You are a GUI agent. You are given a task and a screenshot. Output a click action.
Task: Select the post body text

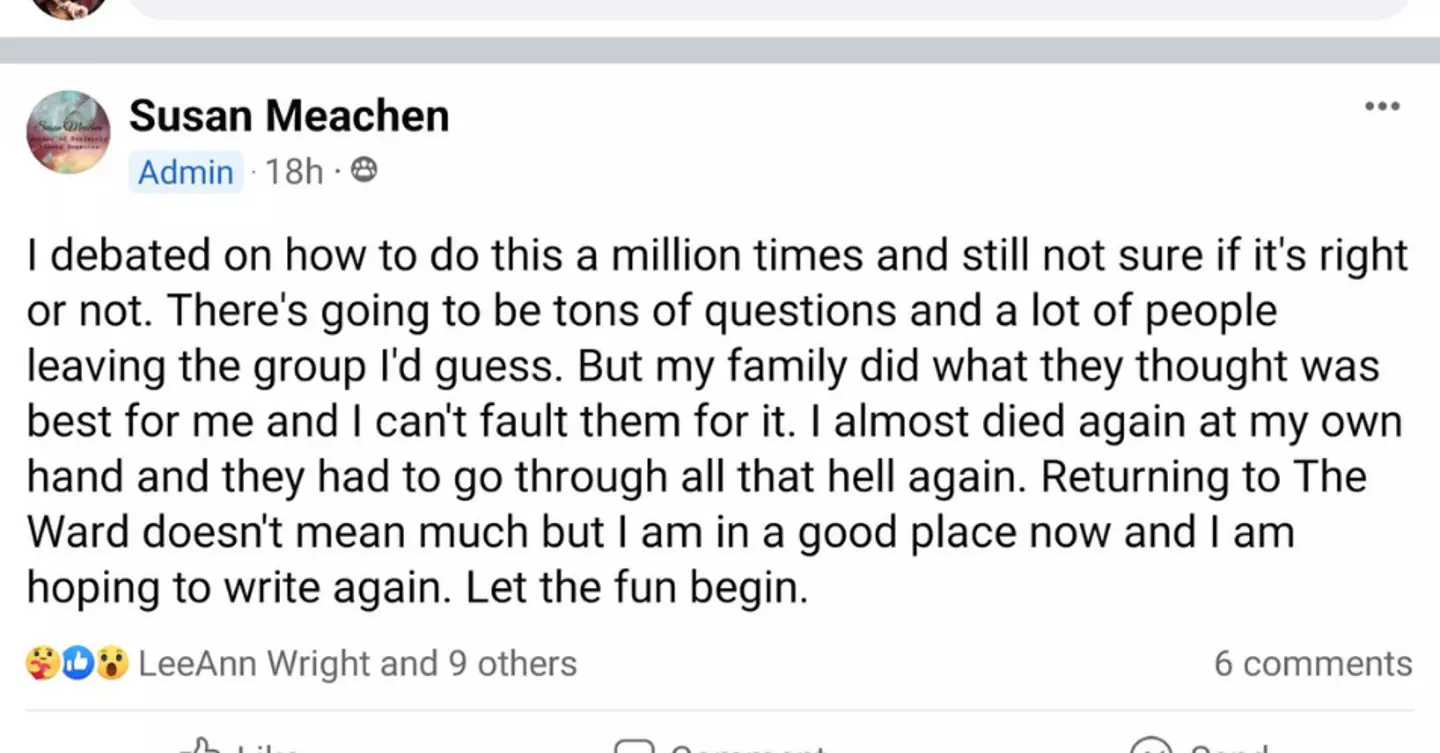(715, 420)
